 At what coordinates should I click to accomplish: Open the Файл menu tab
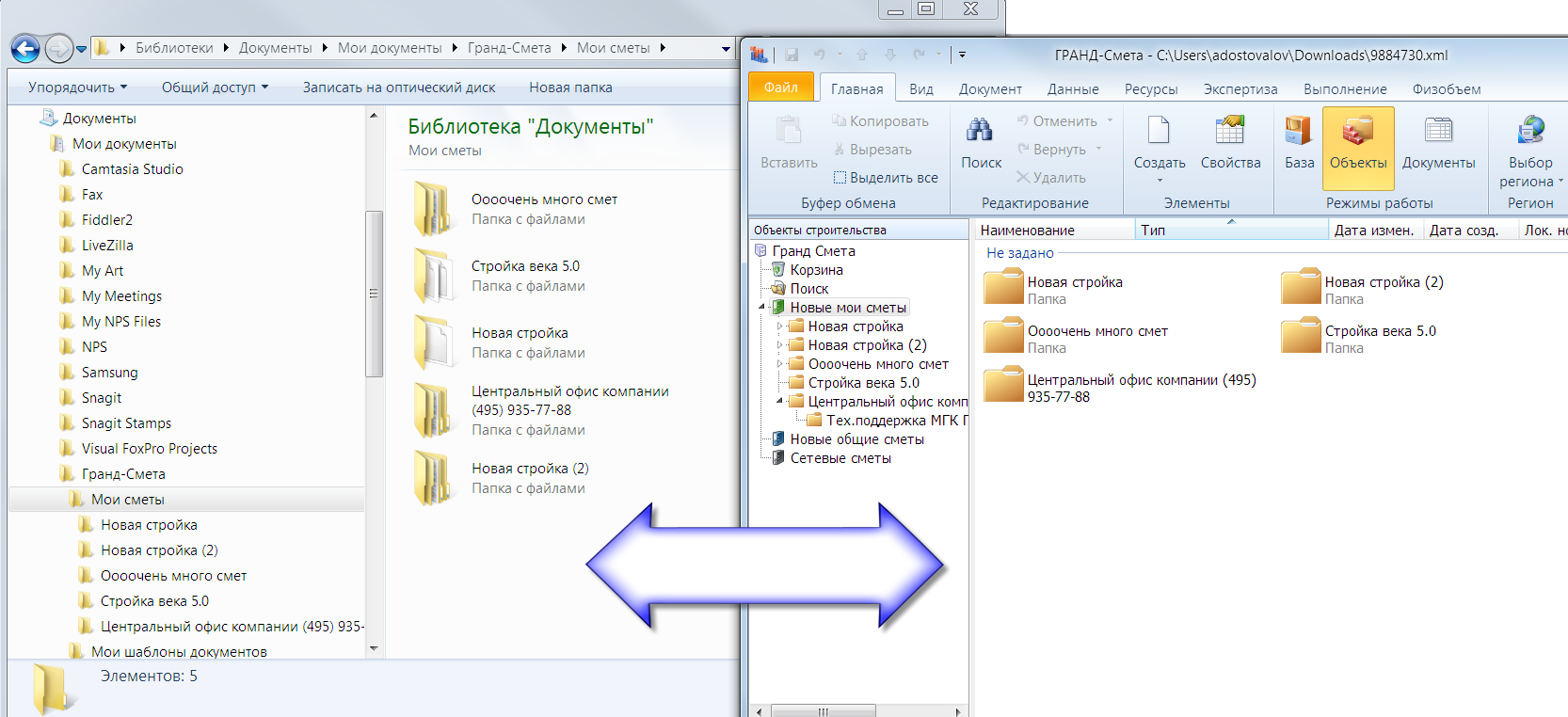781,88
